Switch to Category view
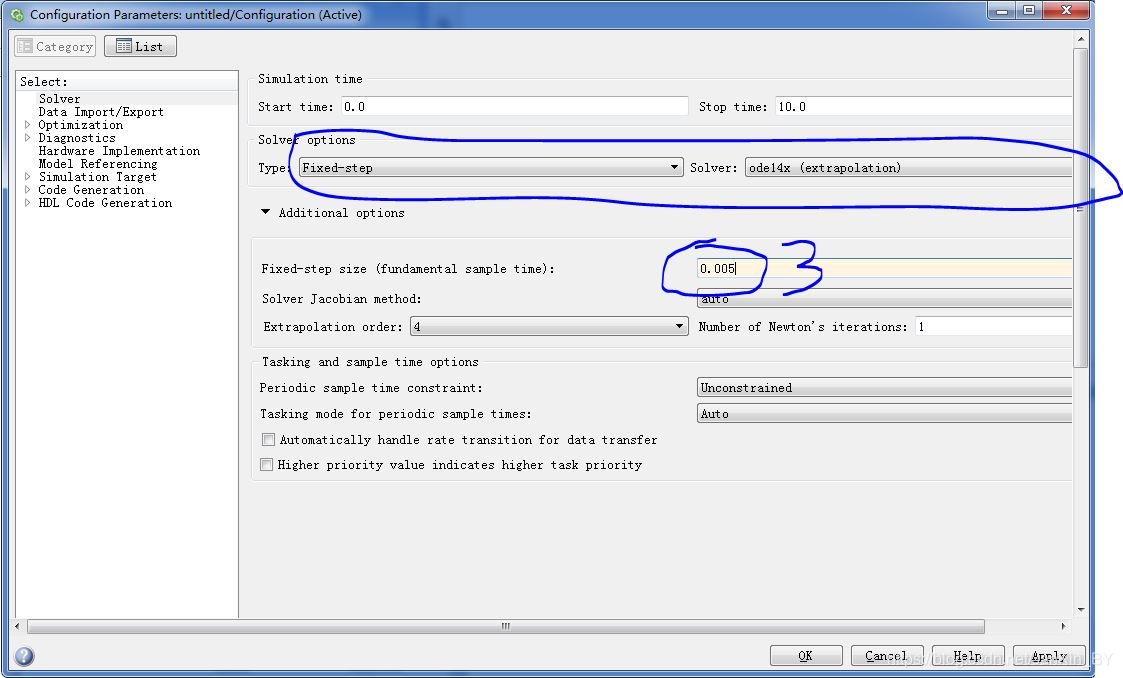Image resolution: width=1123 pixels, height=678 pixels. (55, 46)
